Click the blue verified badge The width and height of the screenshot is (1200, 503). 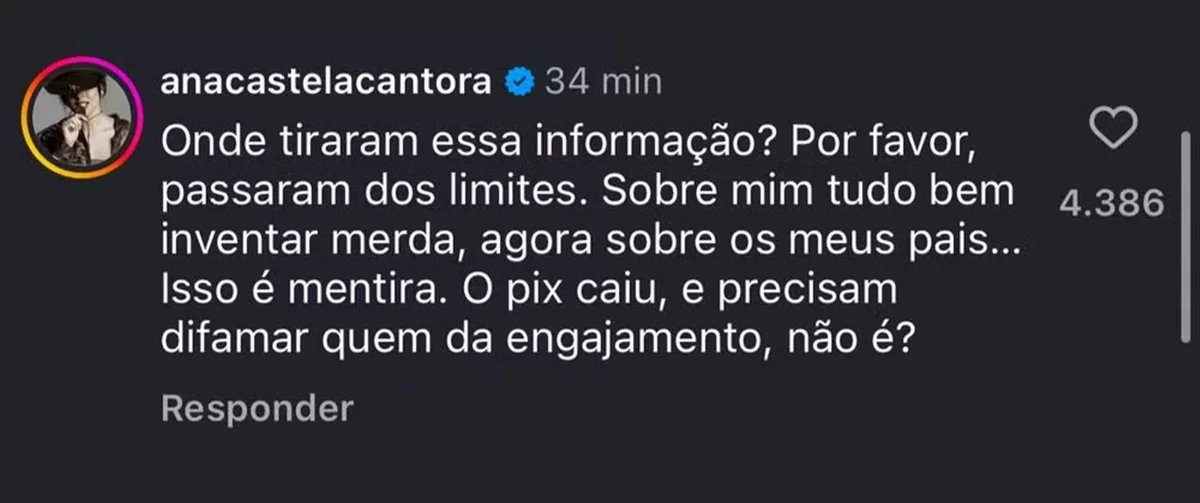518,82
